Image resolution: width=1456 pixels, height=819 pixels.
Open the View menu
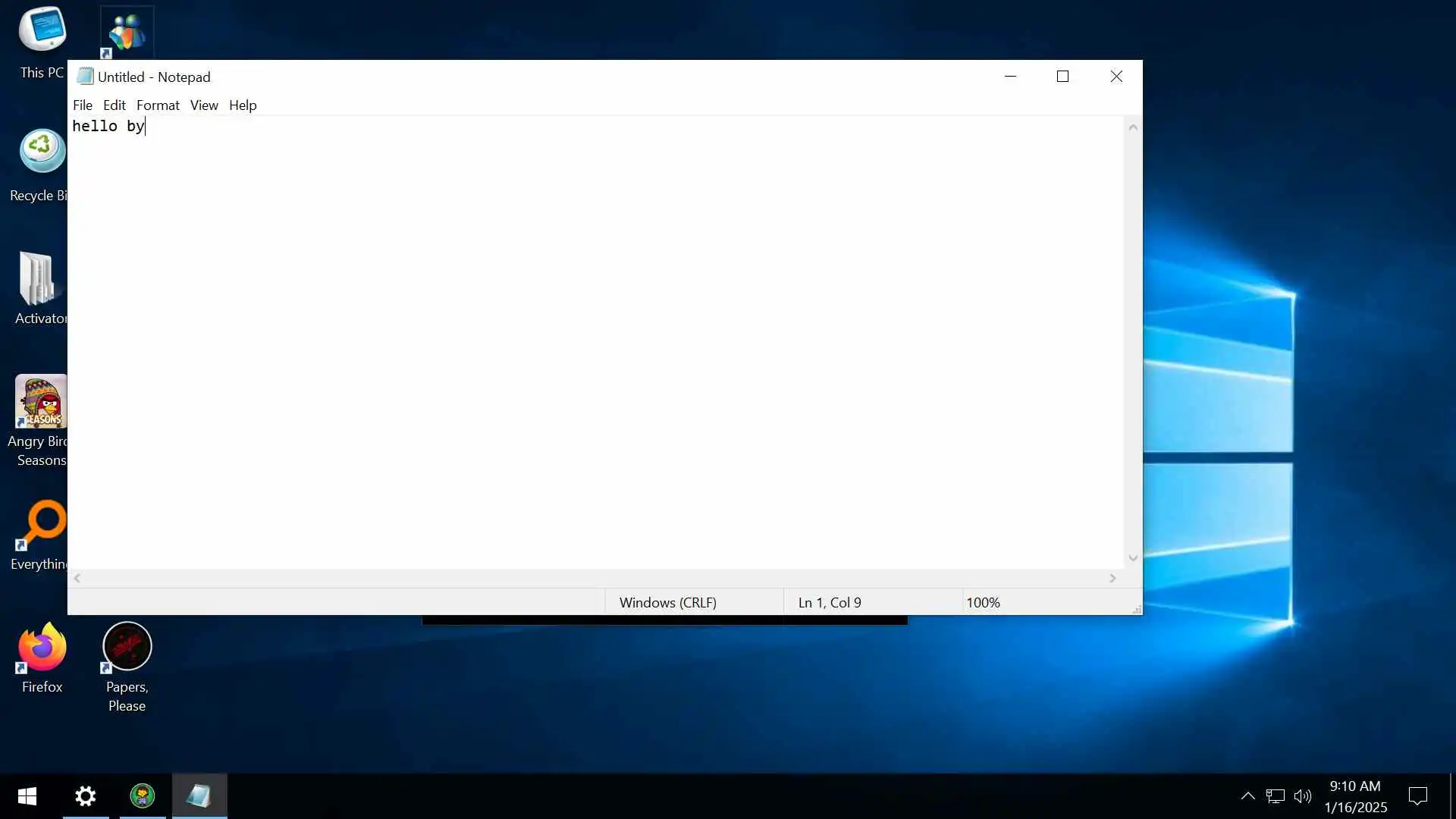point(203,105)
